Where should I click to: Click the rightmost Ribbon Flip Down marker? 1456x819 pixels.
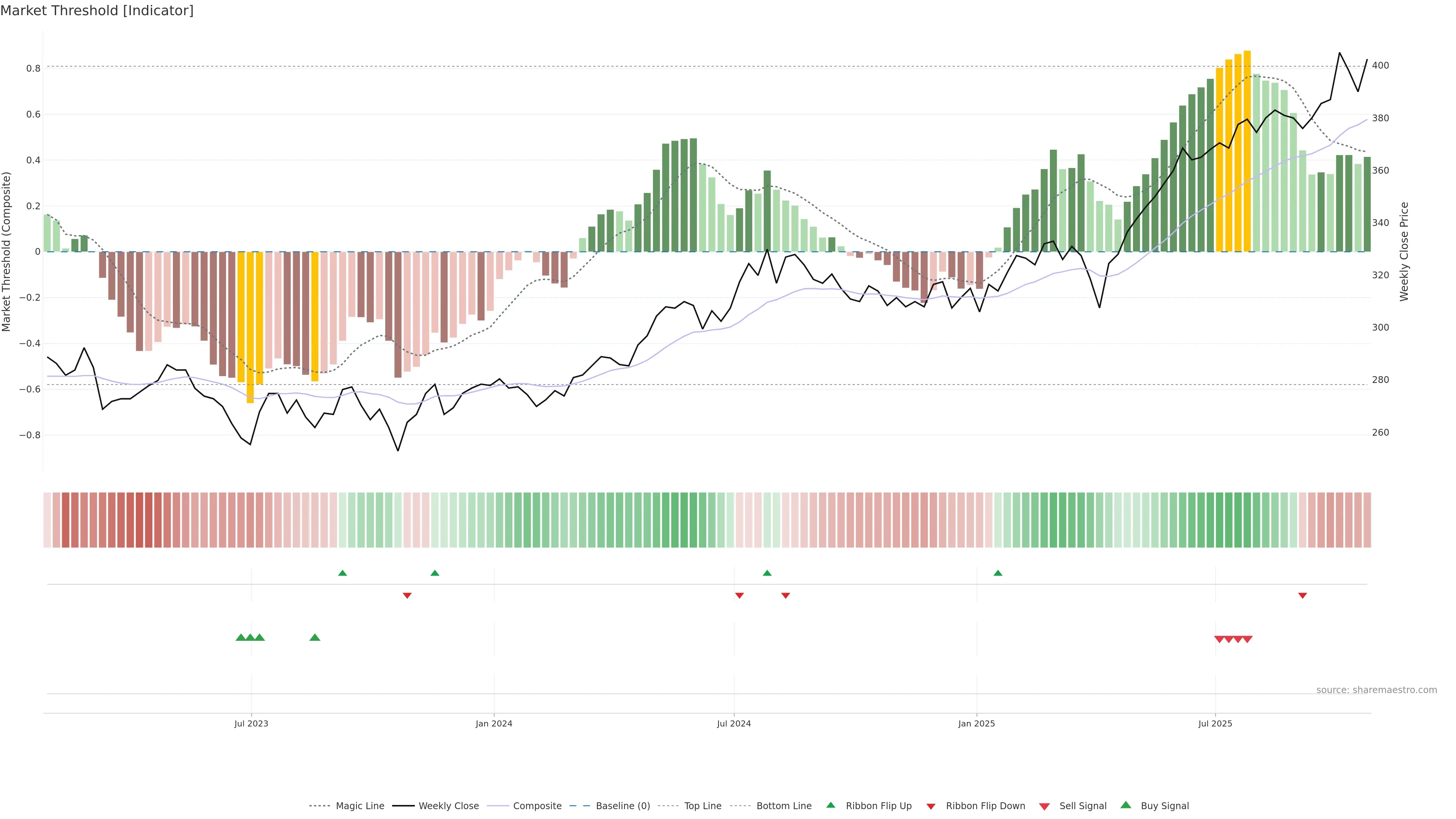tap(1302, 596)
